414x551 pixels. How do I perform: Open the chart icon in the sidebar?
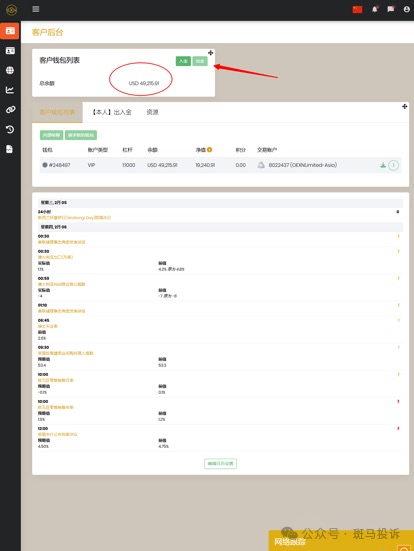pyautogui.click(x=10, y=90)
